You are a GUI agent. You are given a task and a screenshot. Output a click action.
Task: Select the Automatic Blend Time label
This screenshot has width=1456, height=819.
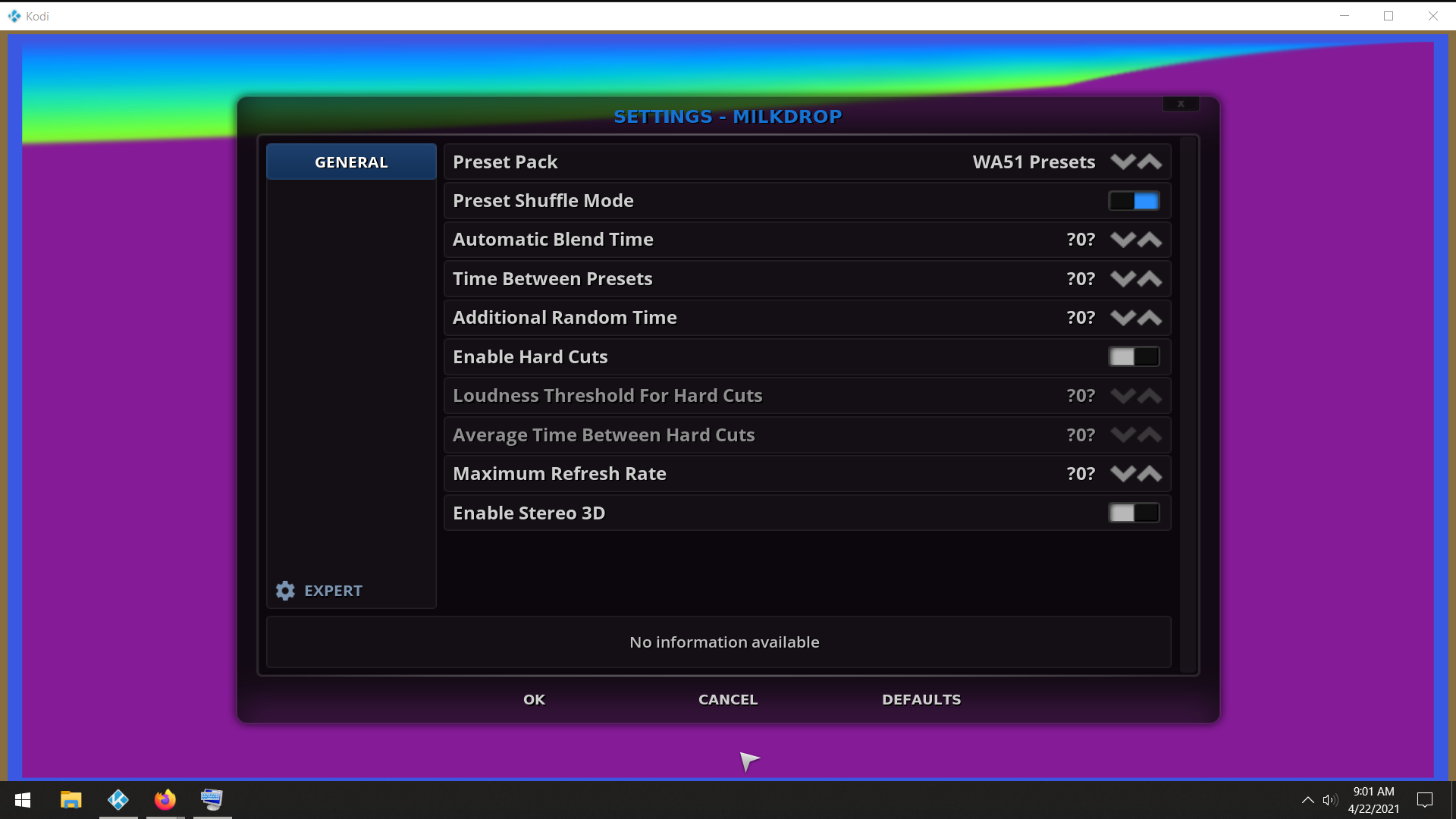553,240
